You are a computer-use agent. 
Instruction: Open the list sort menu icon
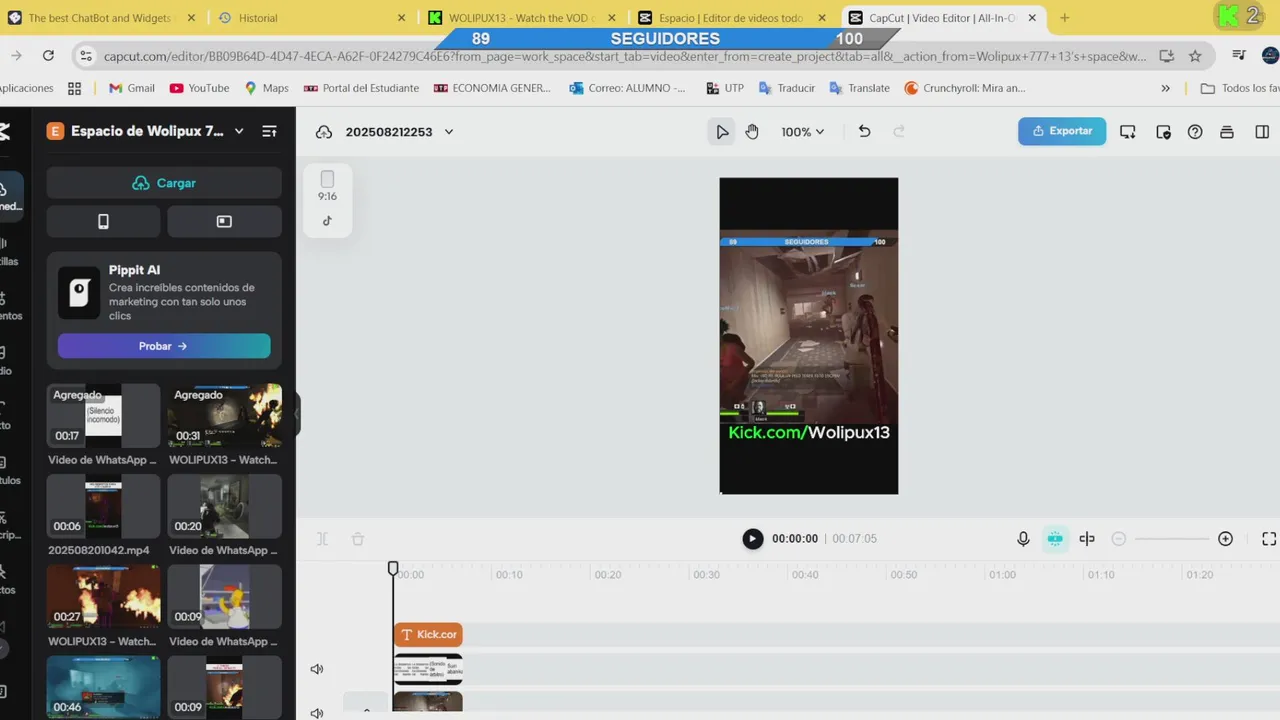click(269, 131)
